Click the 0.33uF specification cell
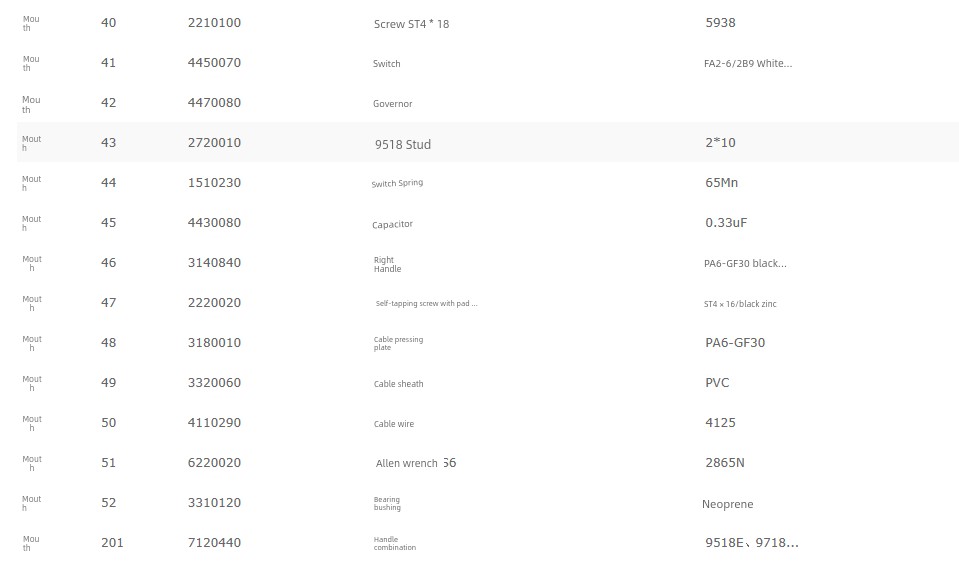This screenshot has height=576, width=959. (x=726, y=223)
